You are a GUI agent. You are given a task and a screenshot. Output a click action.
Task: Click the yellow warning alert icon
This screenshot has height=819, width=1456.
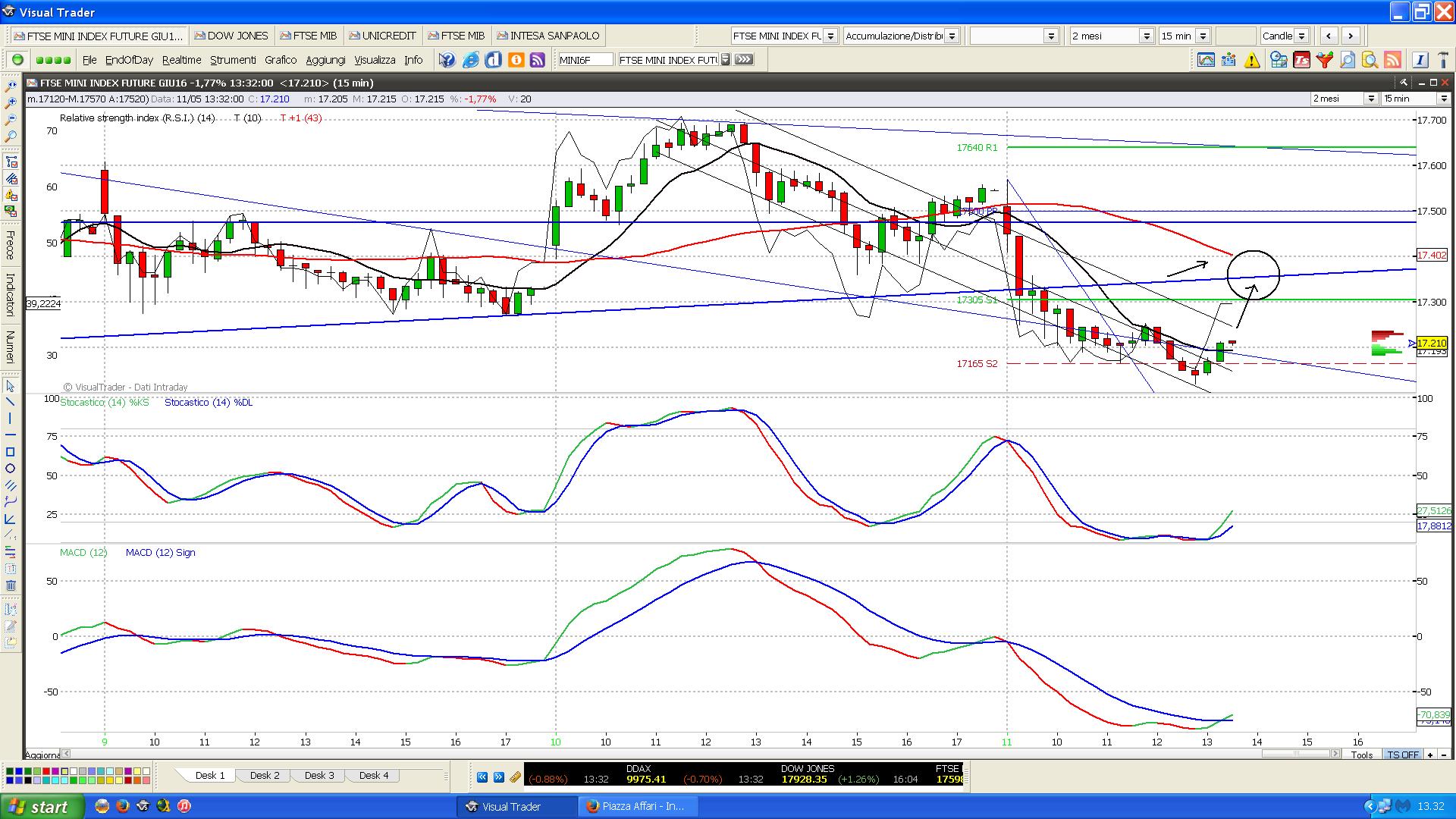tap(1252, 60)
